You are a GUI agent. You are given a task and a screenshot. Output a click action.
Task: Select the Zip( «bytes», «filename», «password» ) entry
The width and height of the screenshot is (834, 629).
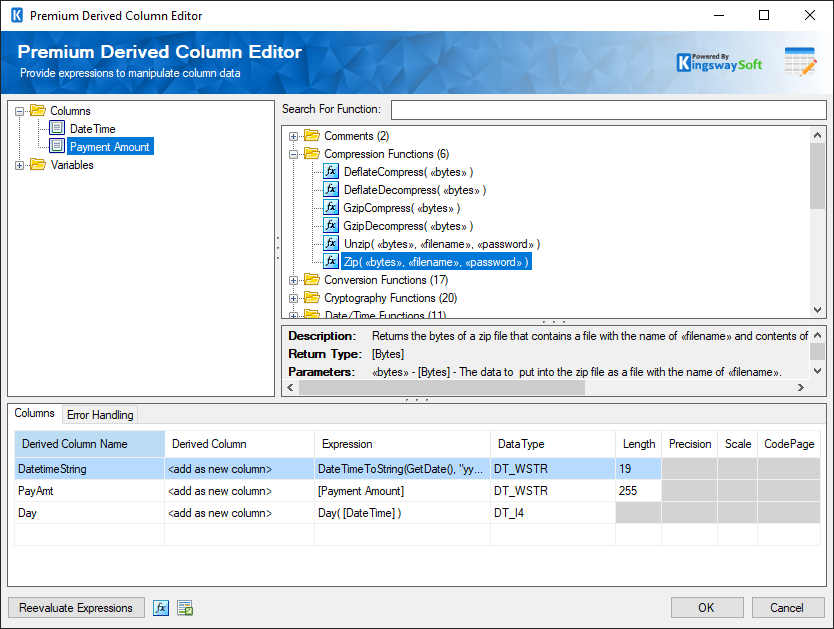click(x=436, y=262)
